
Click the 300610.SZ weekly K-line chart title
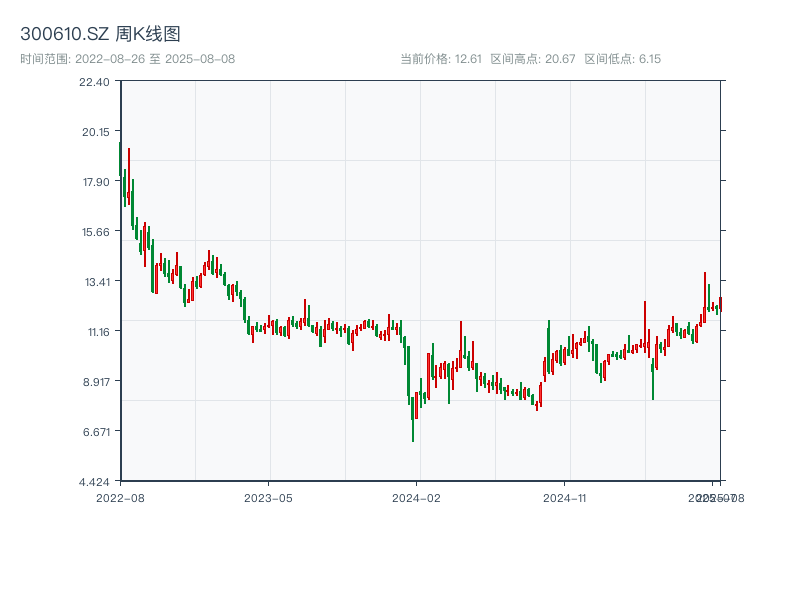pos(100,35)
